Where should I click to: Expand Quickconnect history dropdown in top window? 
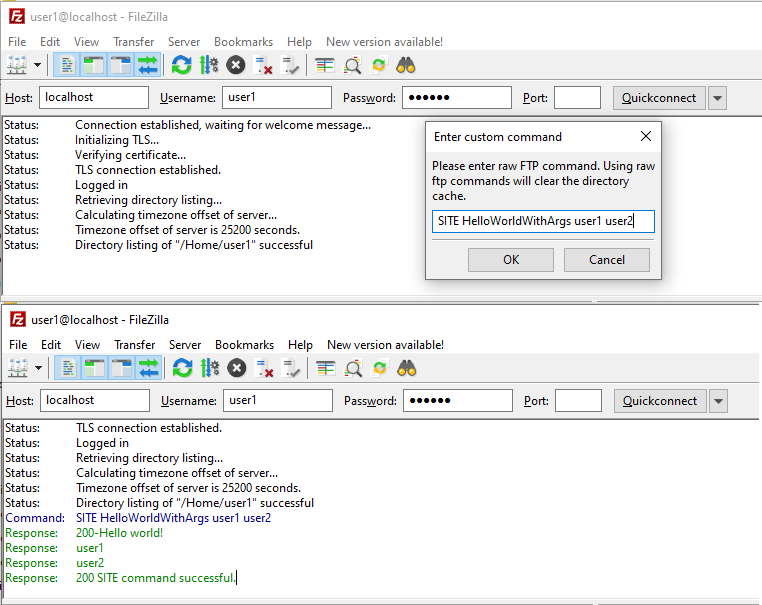717,98
